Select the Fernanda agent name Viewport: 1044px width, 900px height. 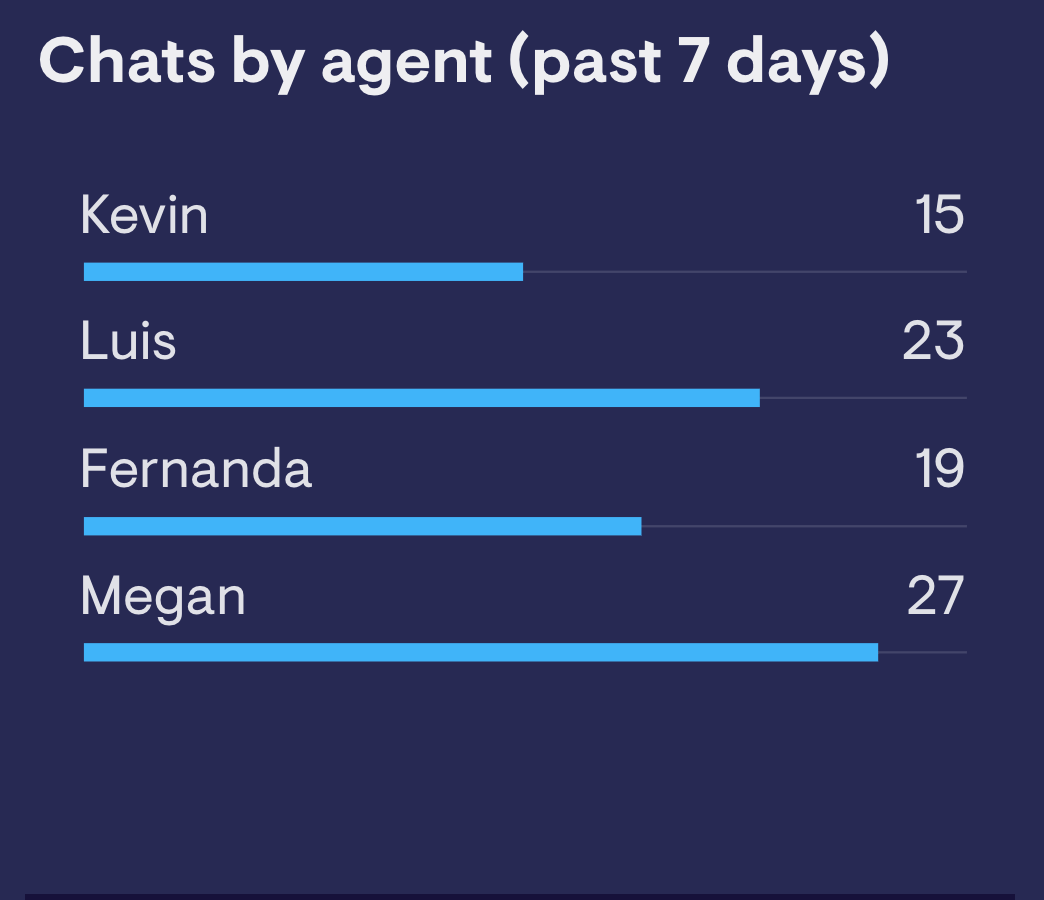[196, 469]
